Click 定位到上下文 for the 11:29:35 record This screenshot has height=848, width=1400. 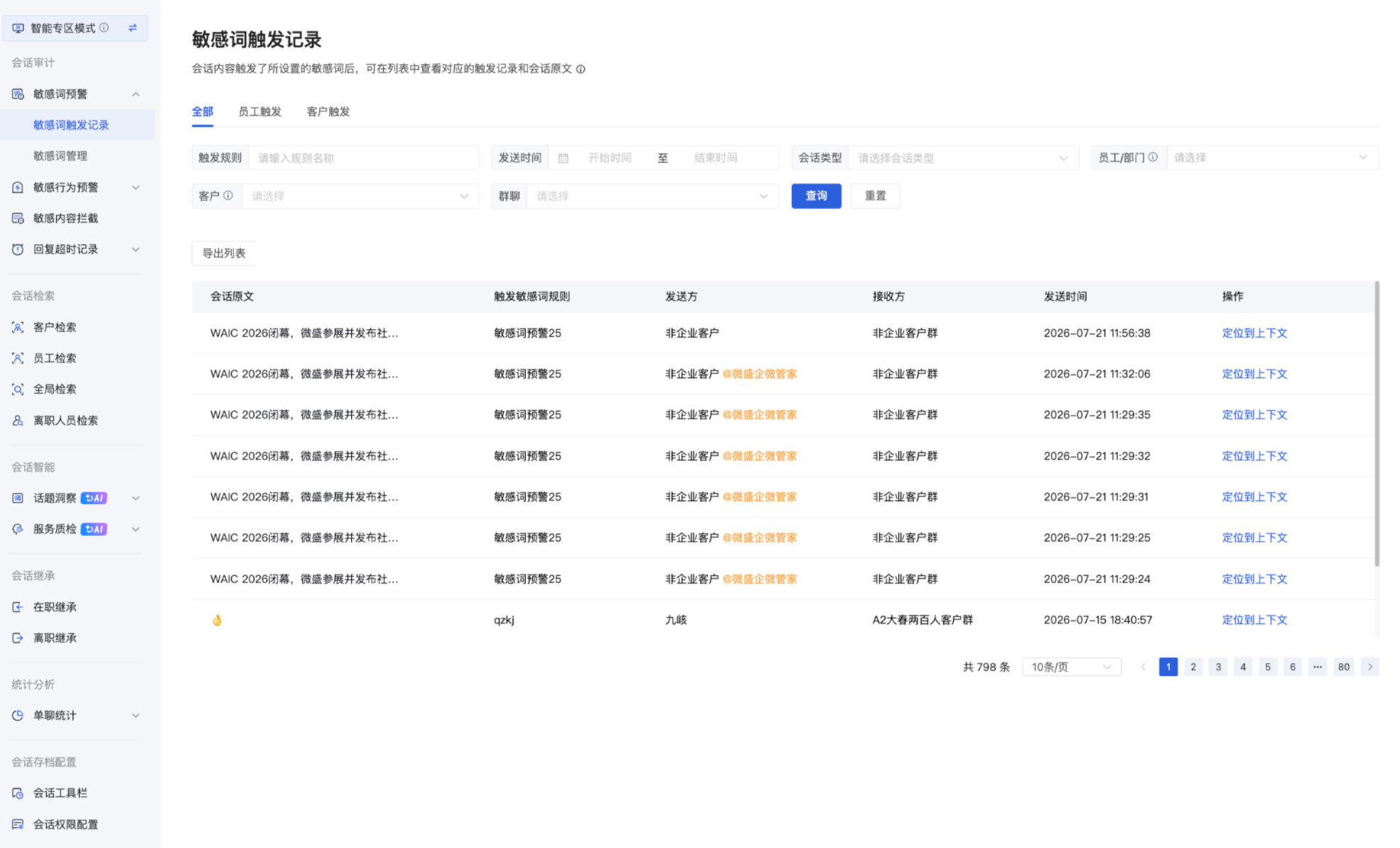(x=1254, y=414)
